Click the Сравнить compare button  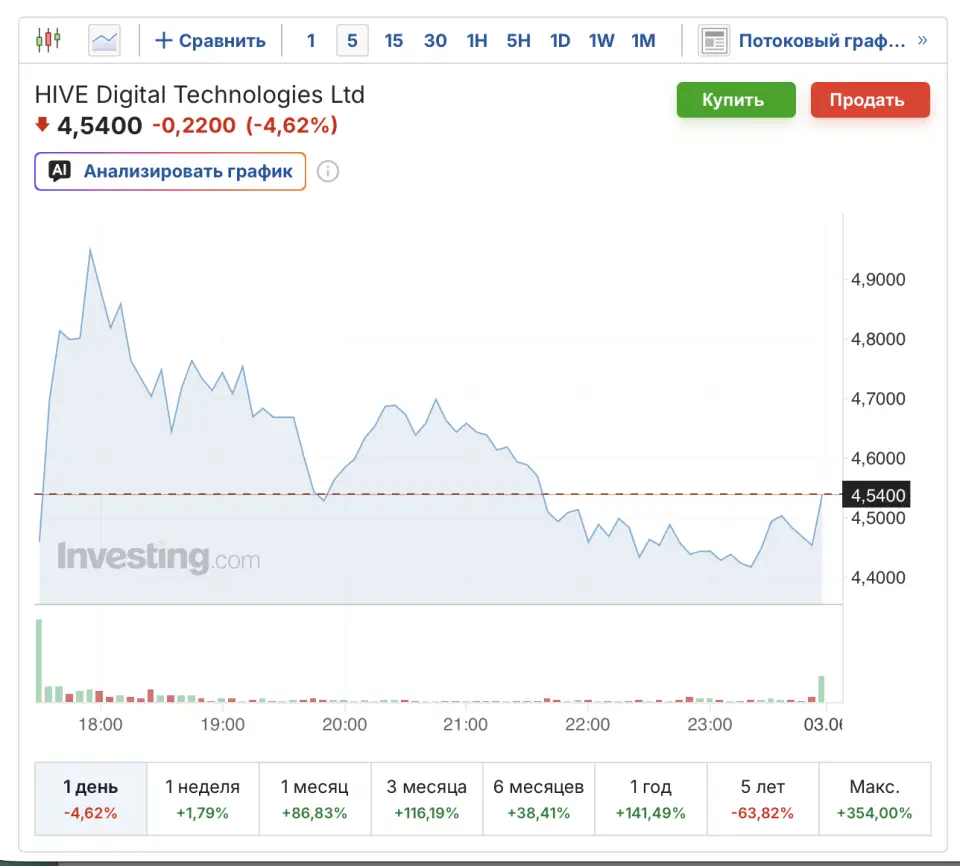[x=211, y=41]
